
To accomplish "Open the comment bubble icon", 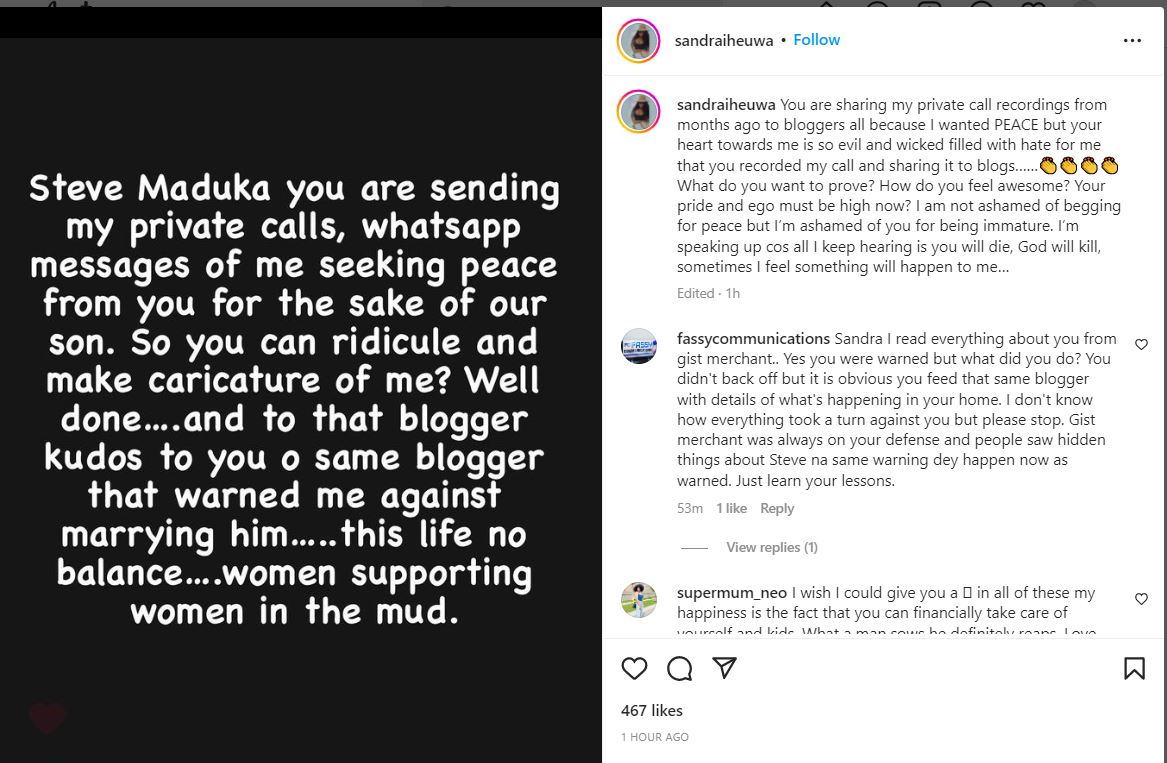I will (679, 668).
